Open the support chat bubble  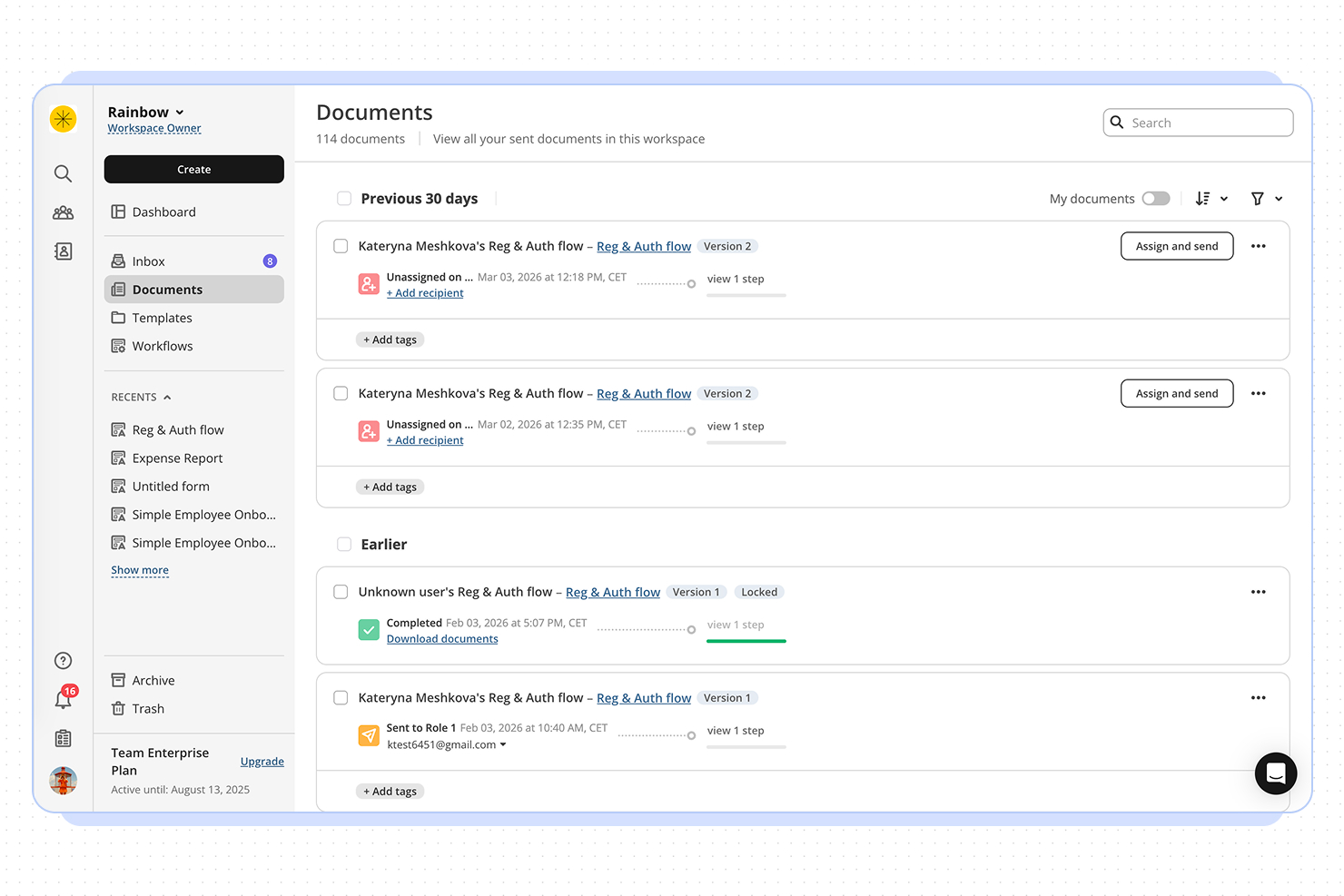click(x=1276, y=773)
